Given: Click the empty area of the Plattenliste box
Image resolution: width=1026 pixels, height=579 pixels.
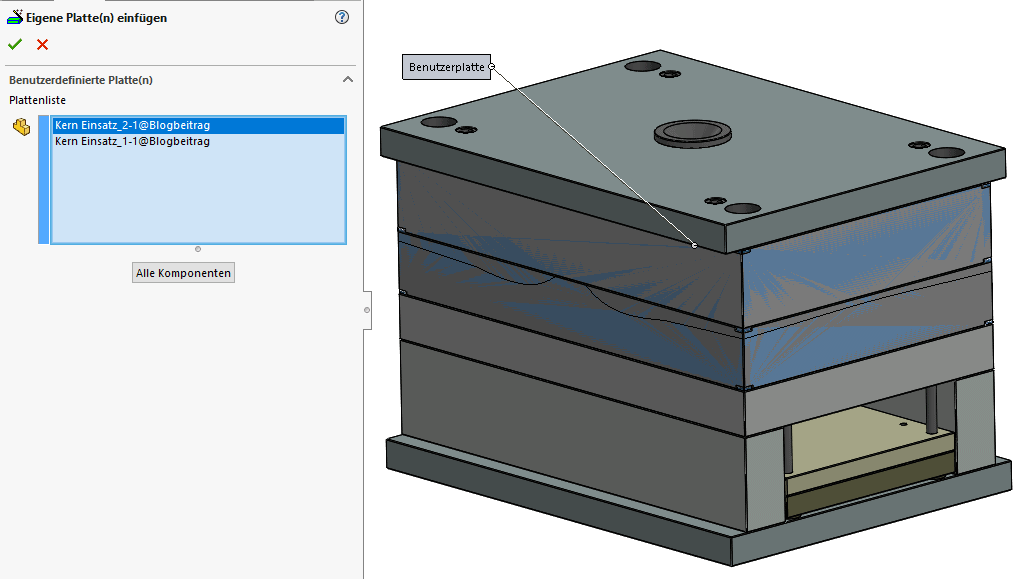Looking at the screenshot, I should pos(198,196).
